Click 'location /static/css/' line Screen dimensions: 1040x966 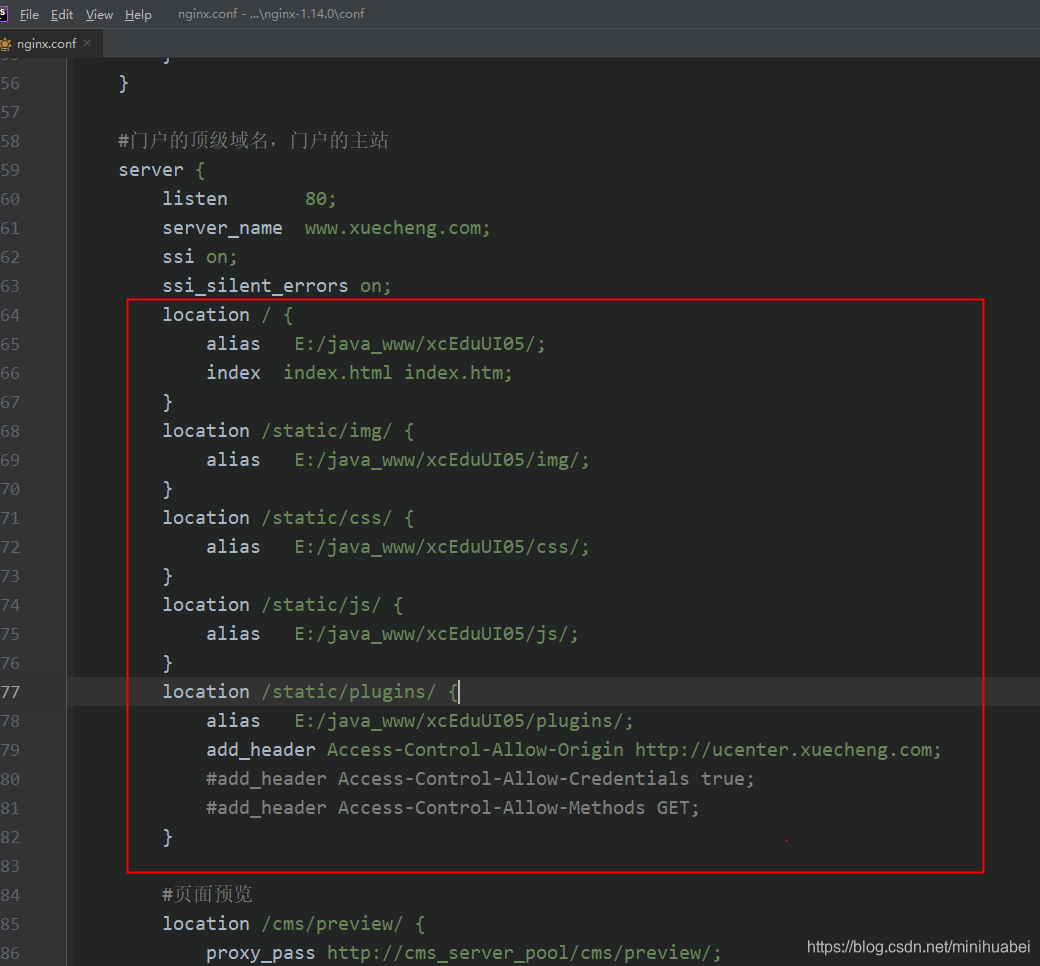(289, 518)
